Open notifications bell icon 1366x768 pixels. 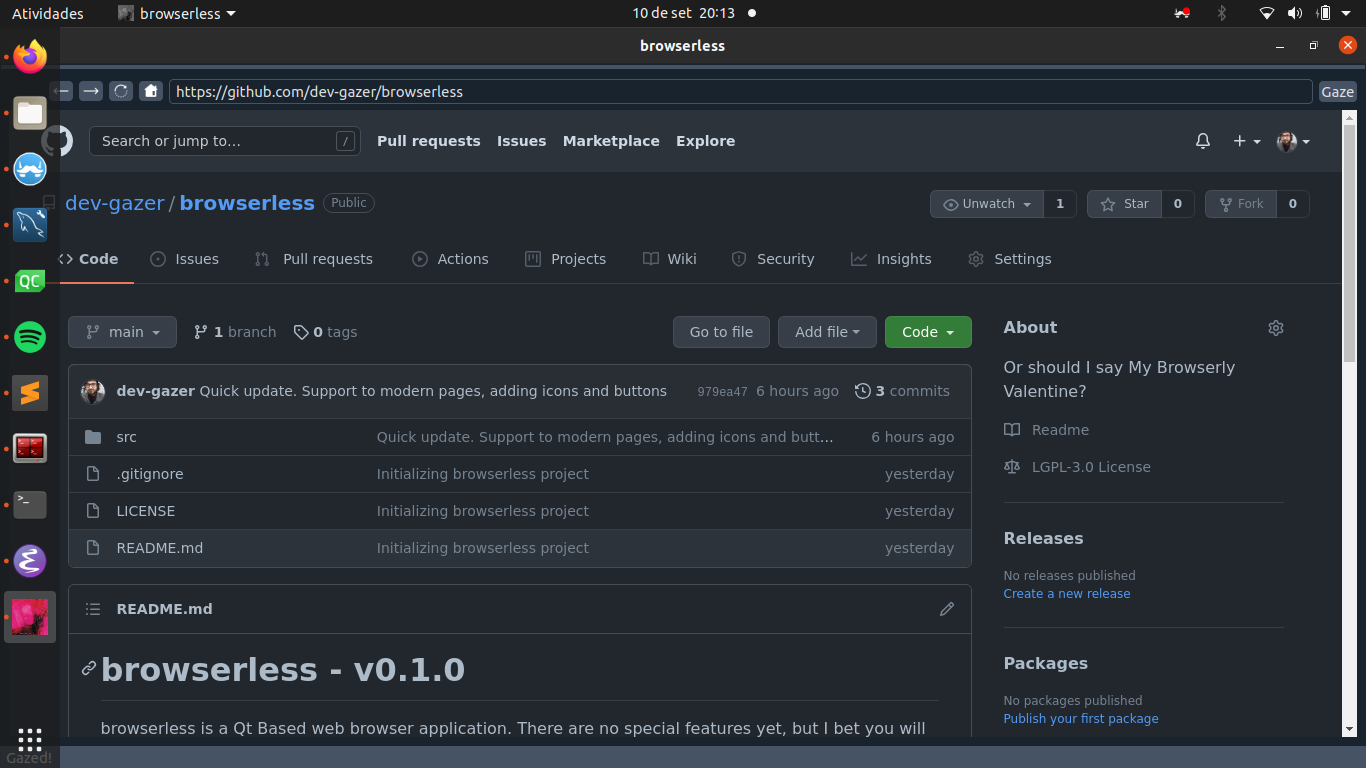1203,141
